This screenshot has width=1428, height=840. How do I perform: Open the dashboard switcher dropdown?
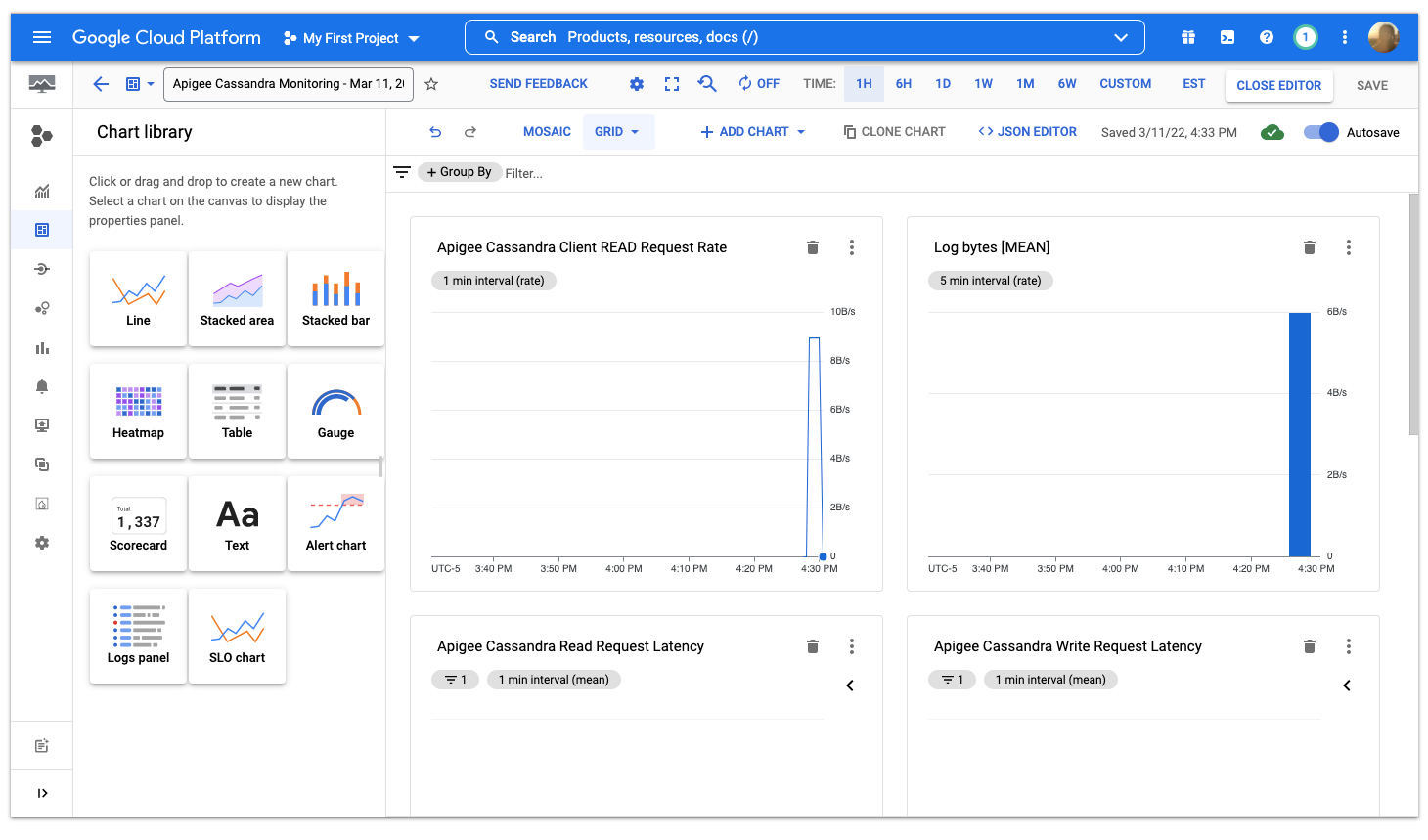point(140,84)
